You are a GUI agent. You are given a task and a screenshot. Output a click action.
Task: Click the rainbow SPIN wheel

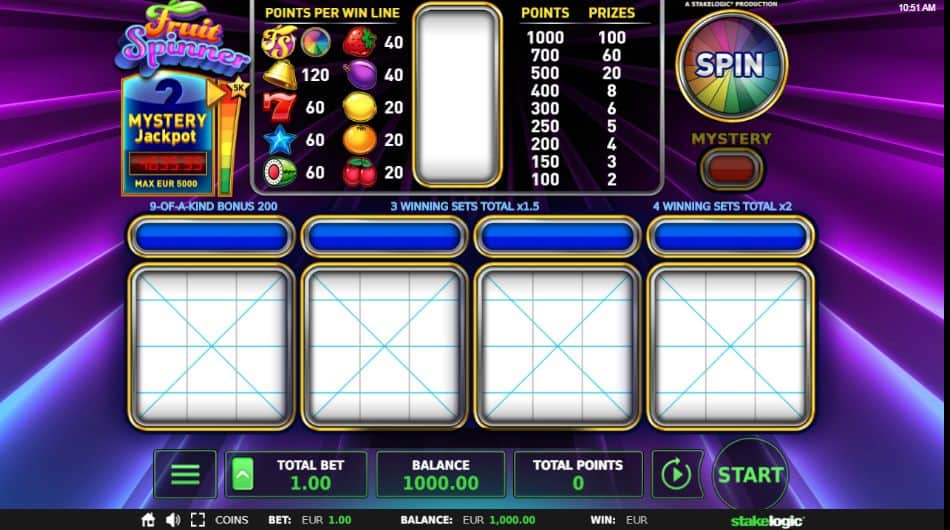(731, 65)
